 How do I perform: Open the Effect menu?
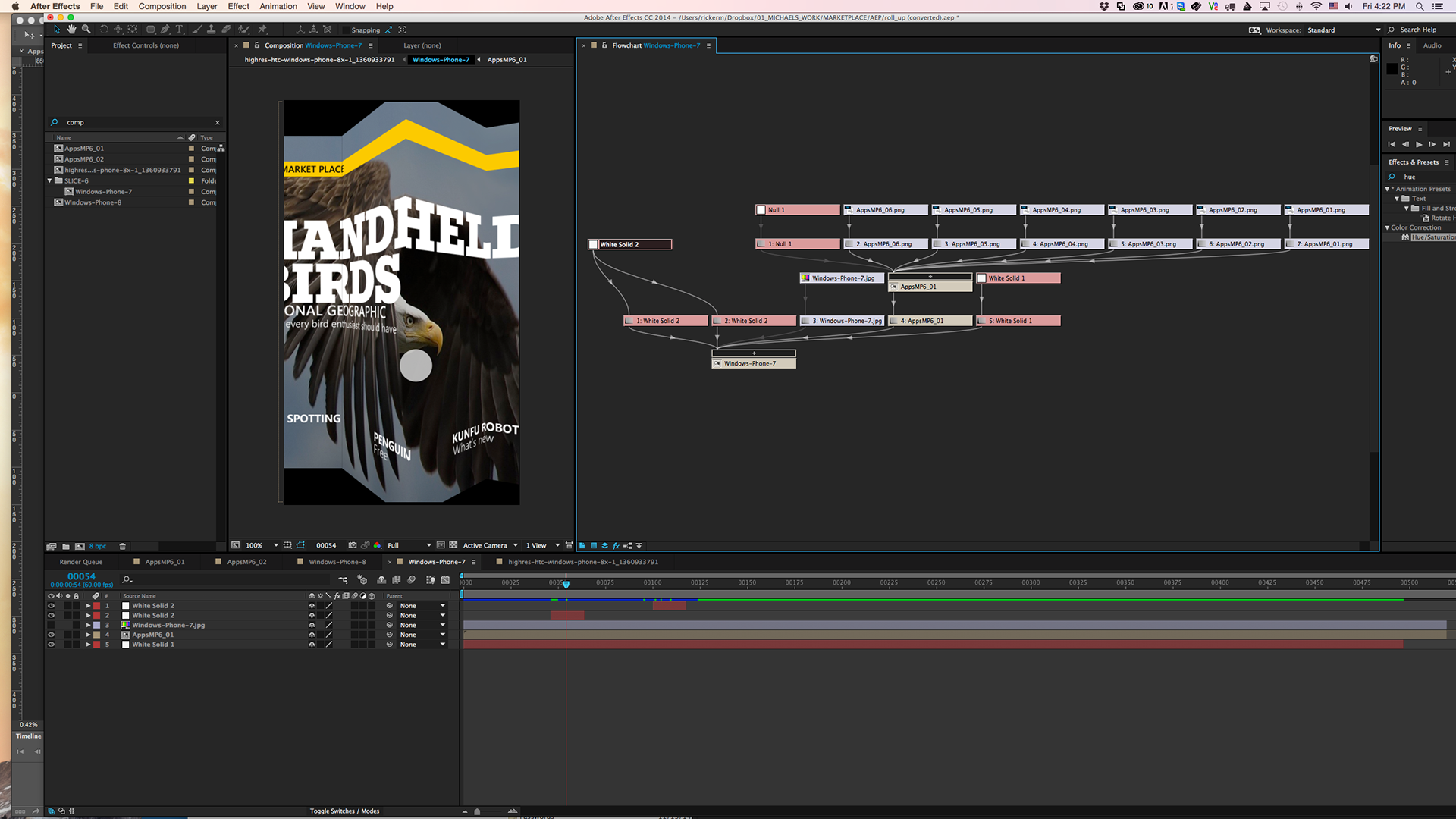pyautogui.click(x=238, y=6)
